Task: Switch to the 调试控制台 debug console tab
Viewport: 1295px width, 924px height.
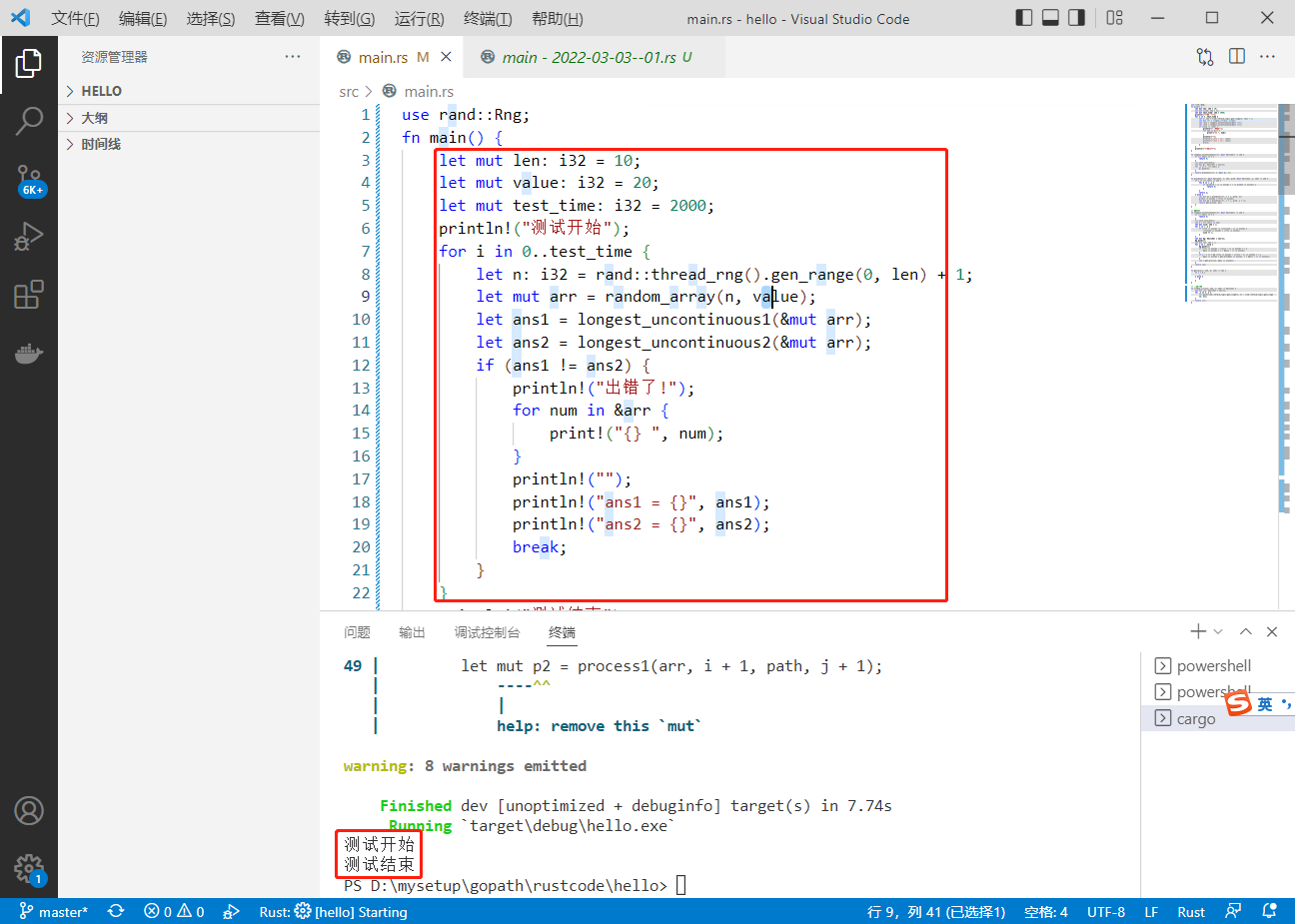Action: coord(487,632)
